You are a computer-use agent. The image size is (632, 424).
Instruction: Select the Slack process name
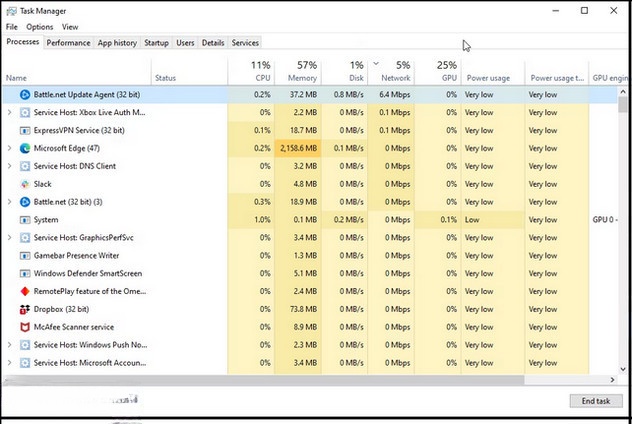42,184
